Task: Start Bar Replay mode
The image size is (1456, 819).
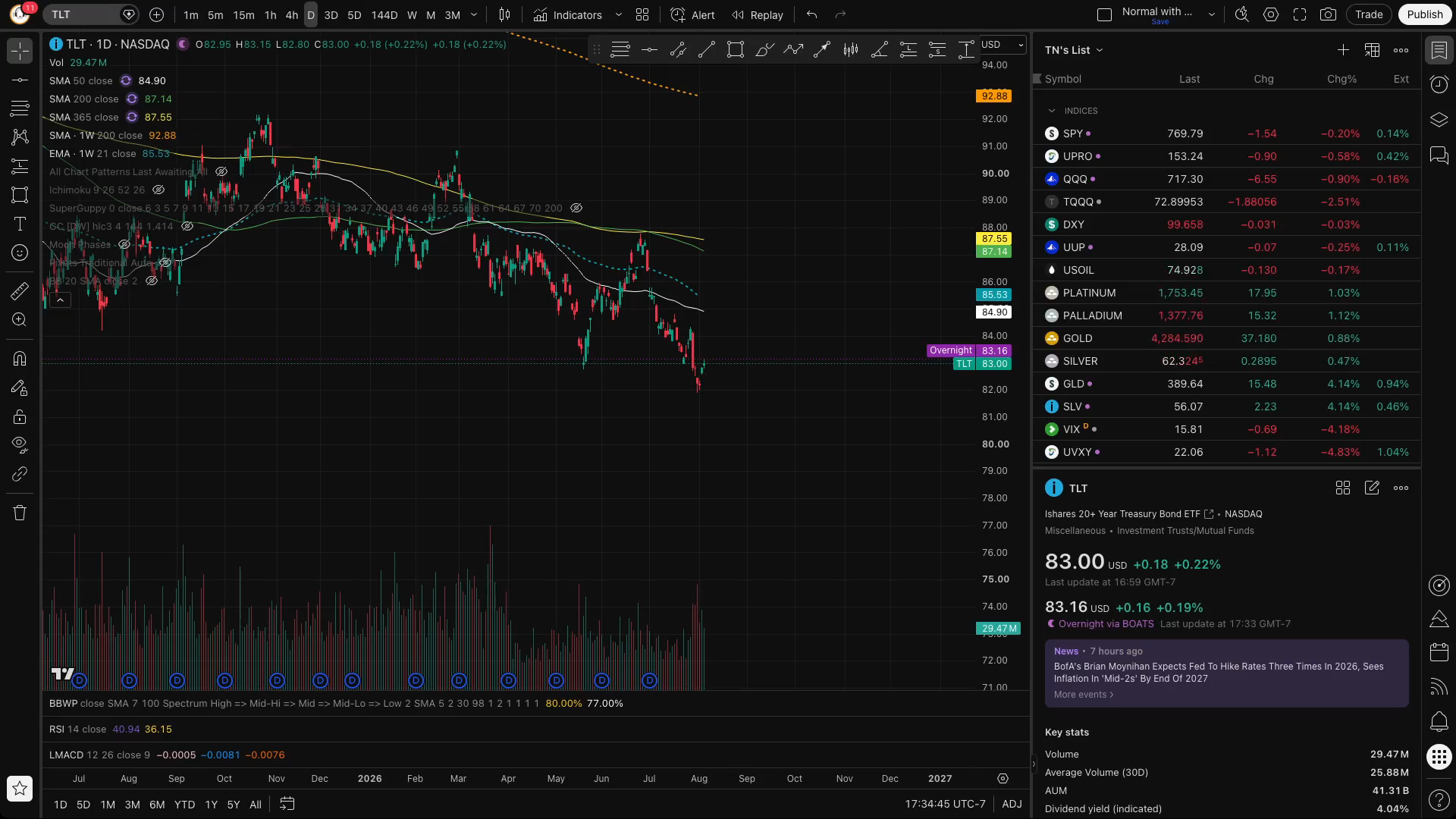Action: 757,14
